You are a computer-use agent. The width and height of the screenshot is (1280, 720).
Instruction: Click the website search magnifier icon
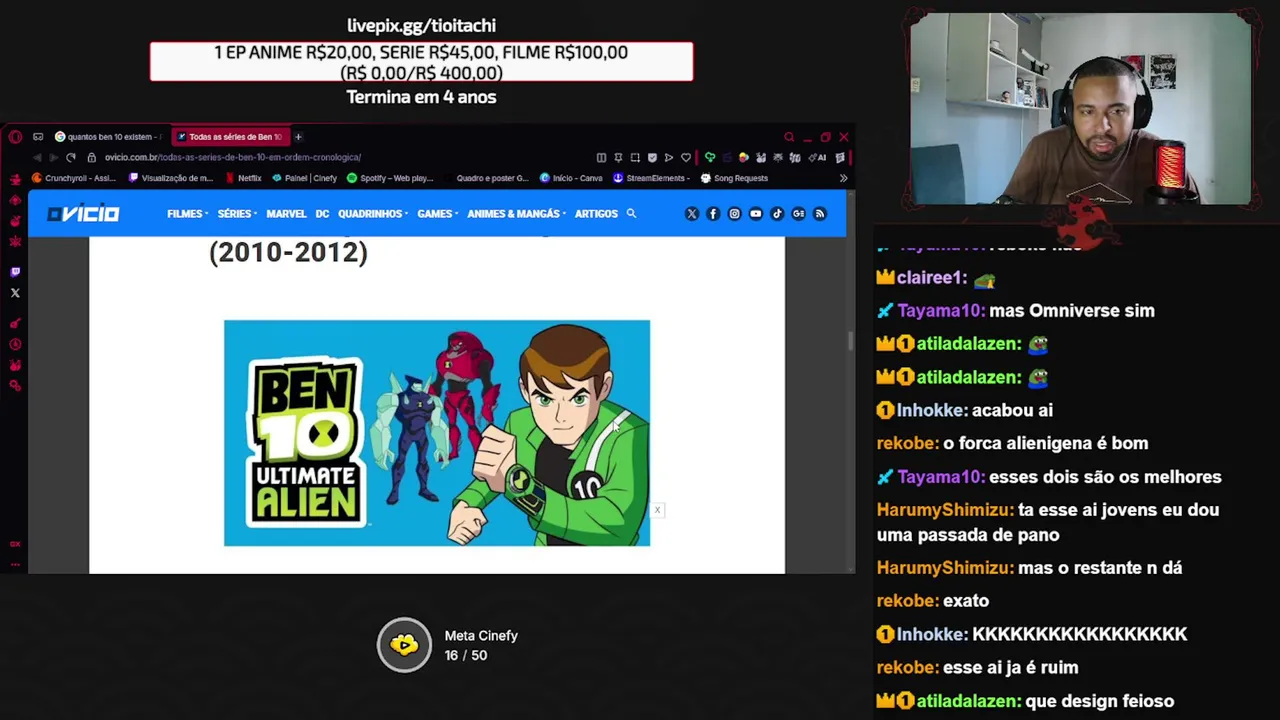click(631, 213)
